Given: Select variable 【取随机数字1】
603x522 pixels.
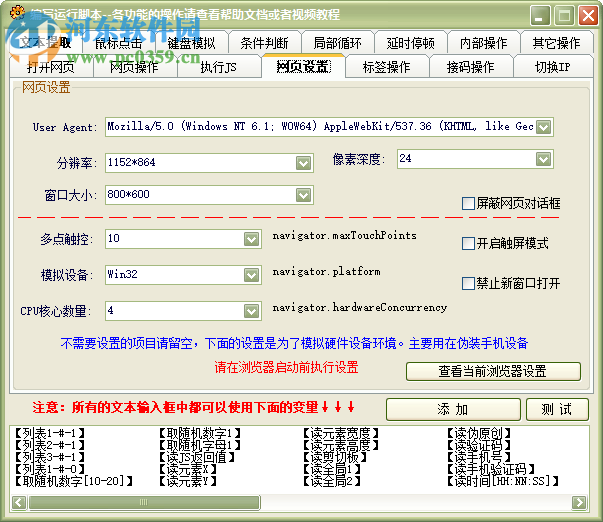Looking at the screenshot, I should click(200, 434).
